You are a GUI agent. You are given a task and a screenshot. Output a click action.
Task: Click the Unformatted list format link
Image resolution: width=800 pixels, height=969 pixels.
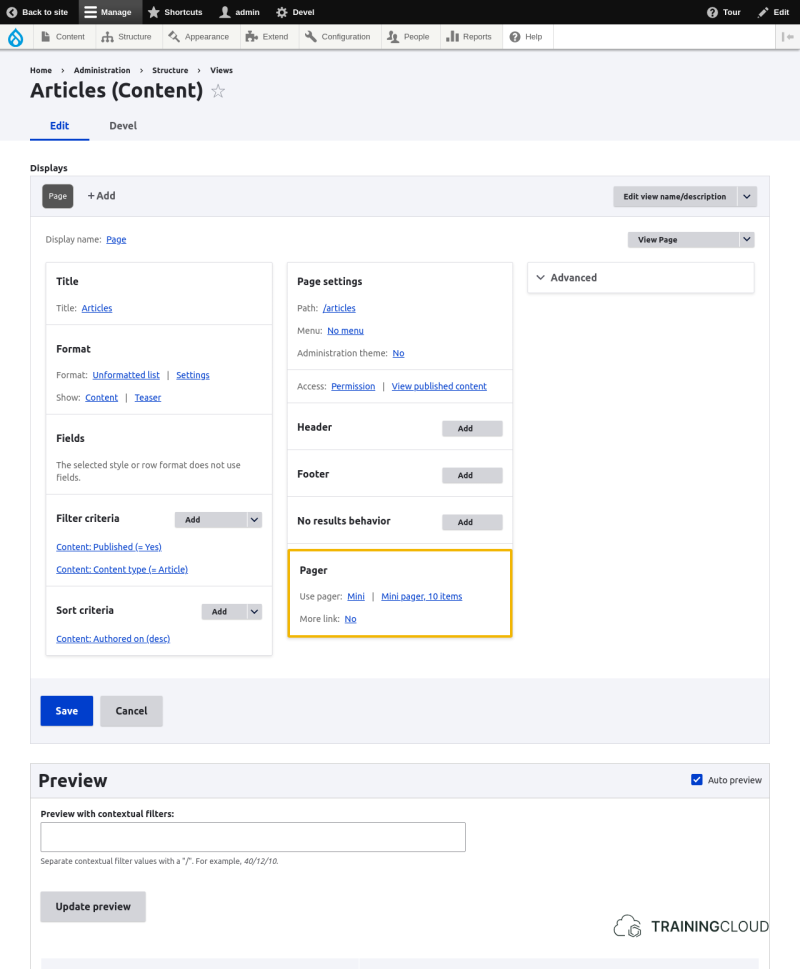pos(126,375)
